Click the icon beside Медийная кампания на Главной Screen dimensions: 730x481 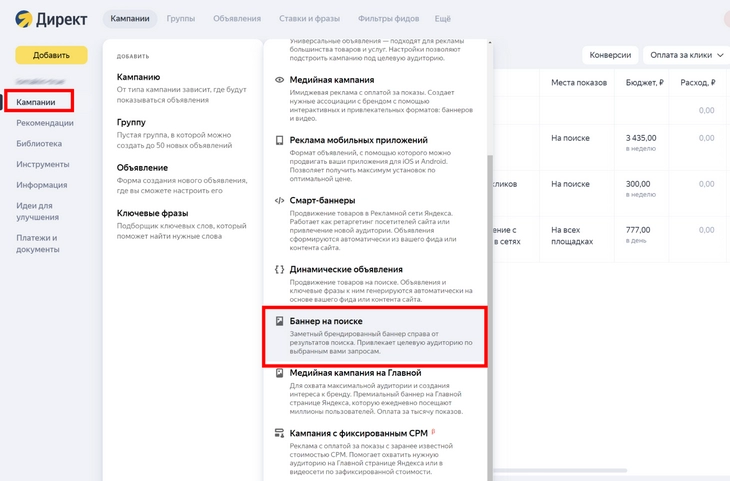tap(279, 373)
